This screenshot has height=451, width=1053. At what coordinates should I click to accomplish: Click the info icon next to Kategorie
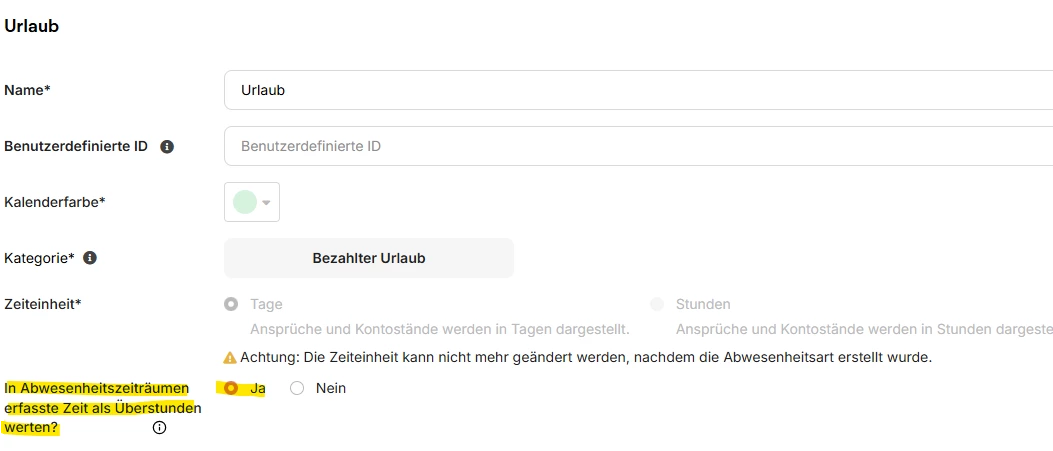coord(90,258)
